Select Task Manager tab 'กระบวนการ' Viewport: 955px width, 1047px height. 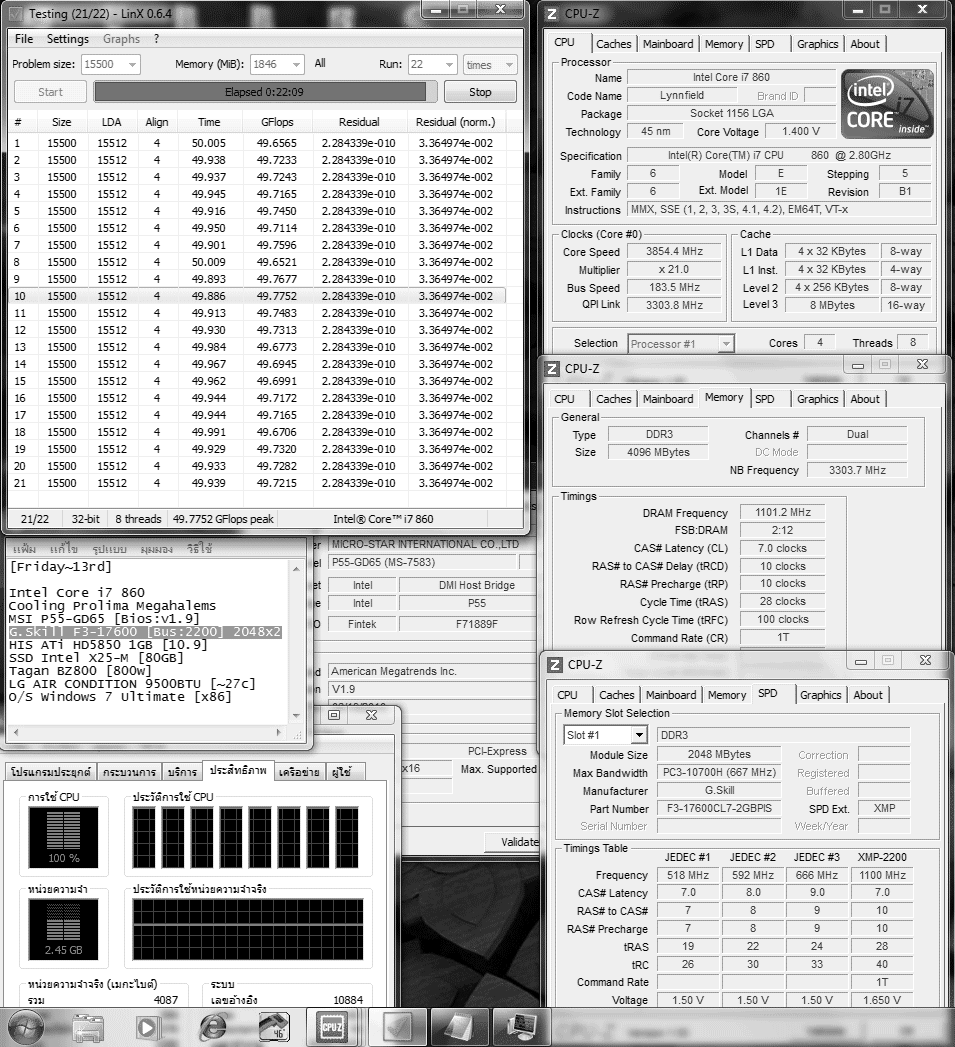pos(130,772)
